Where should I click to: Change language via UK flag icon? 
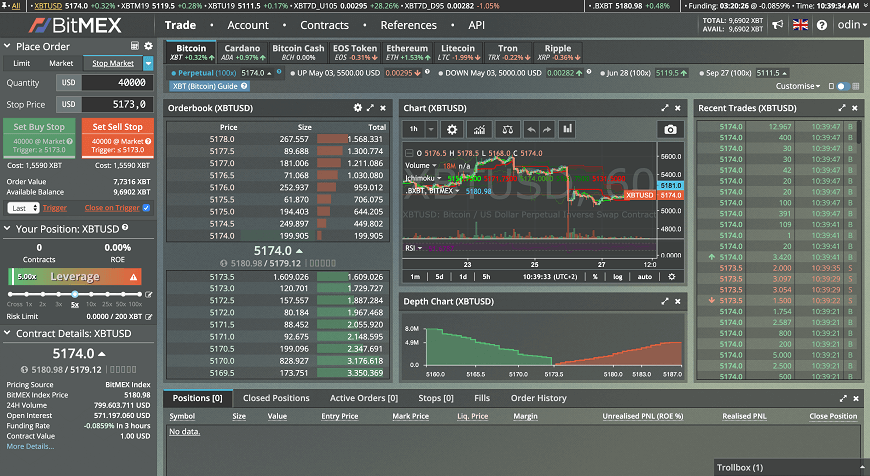click(799, 25)
